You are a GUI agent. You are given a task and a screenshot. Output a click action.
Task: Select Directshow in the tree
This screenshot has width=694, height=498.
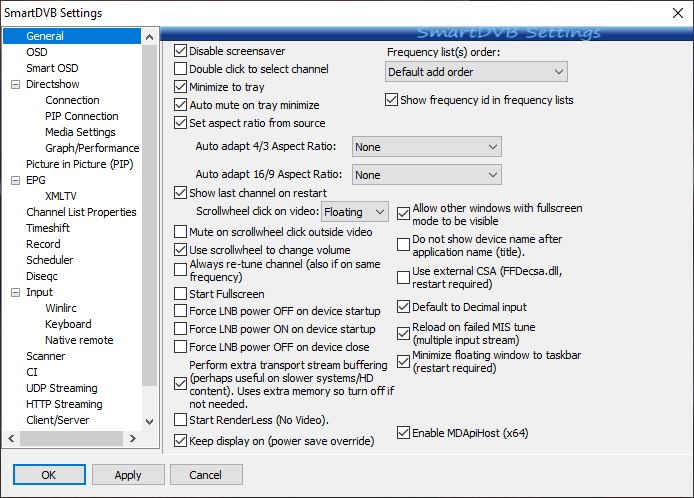pos(53,84)
